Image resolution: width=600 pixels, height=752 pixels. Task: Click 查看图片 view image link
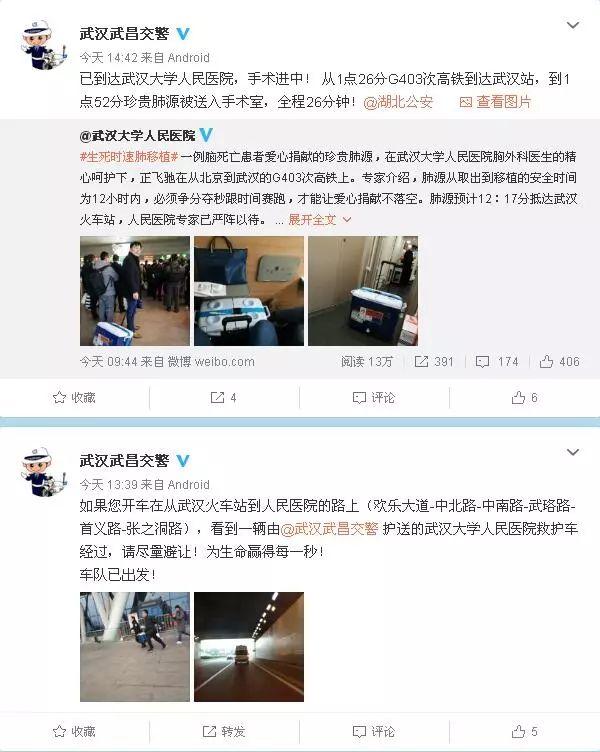[x=495, y=102]
